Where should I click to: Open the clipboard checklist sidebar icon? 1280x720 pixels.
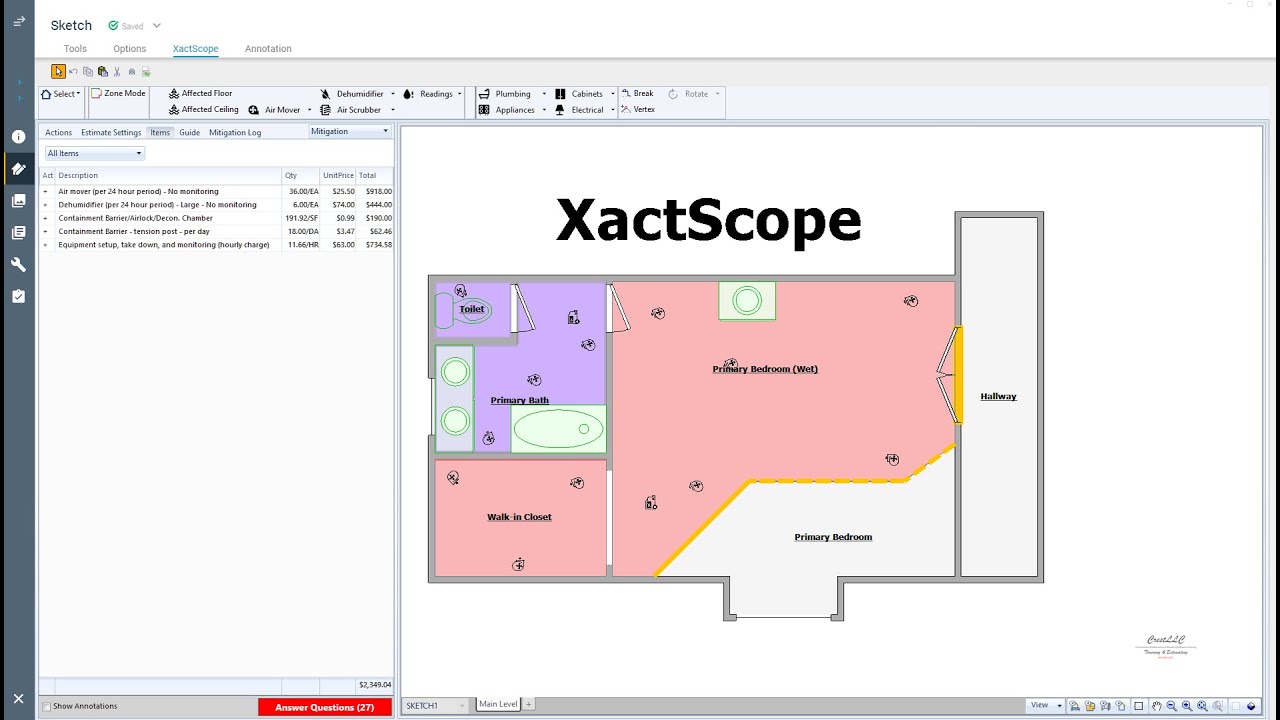(18, 297)
